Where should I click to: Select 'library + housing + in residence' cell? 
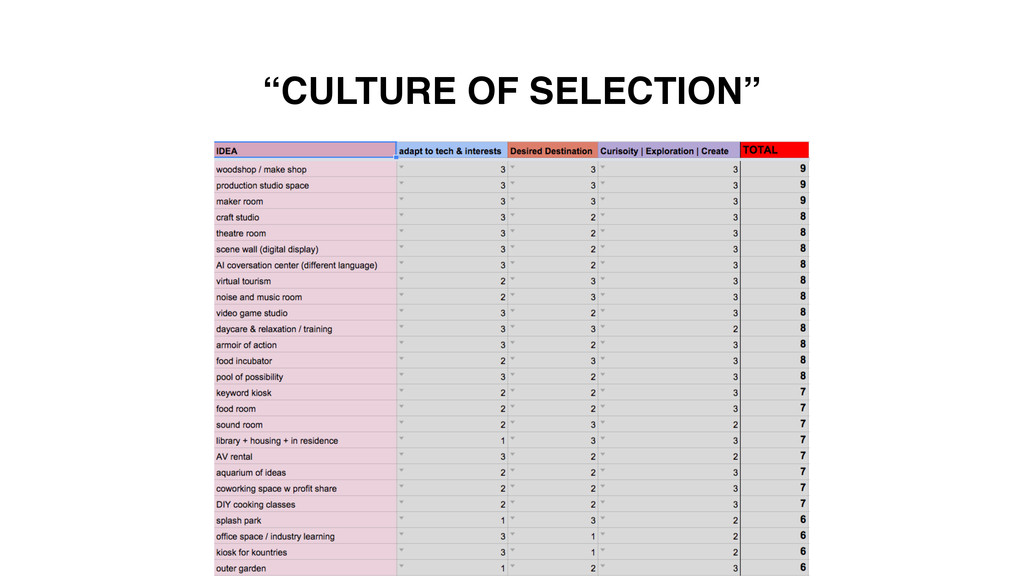coord(305,440)
